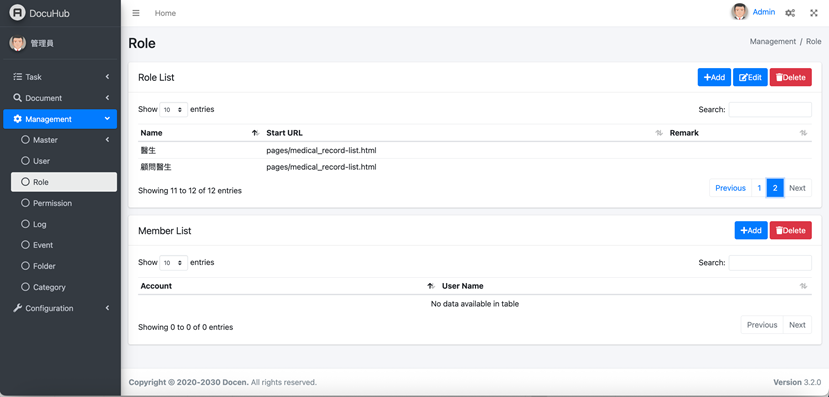Click the circle icon next to User
Viewport: 829px width, 397px height.
(x=25, y=161)
